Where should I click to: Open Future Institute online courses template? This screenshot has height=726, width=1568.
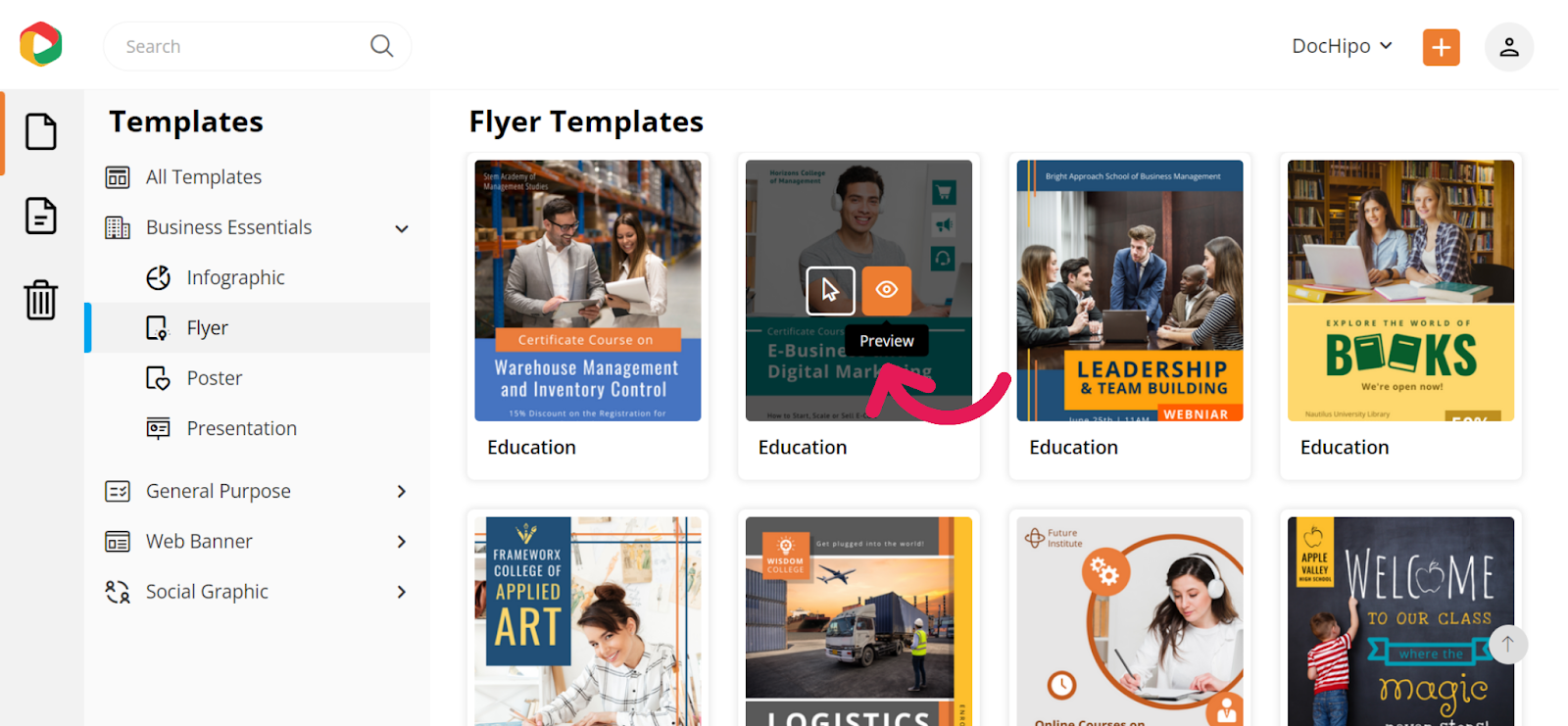pos(1130,621)
